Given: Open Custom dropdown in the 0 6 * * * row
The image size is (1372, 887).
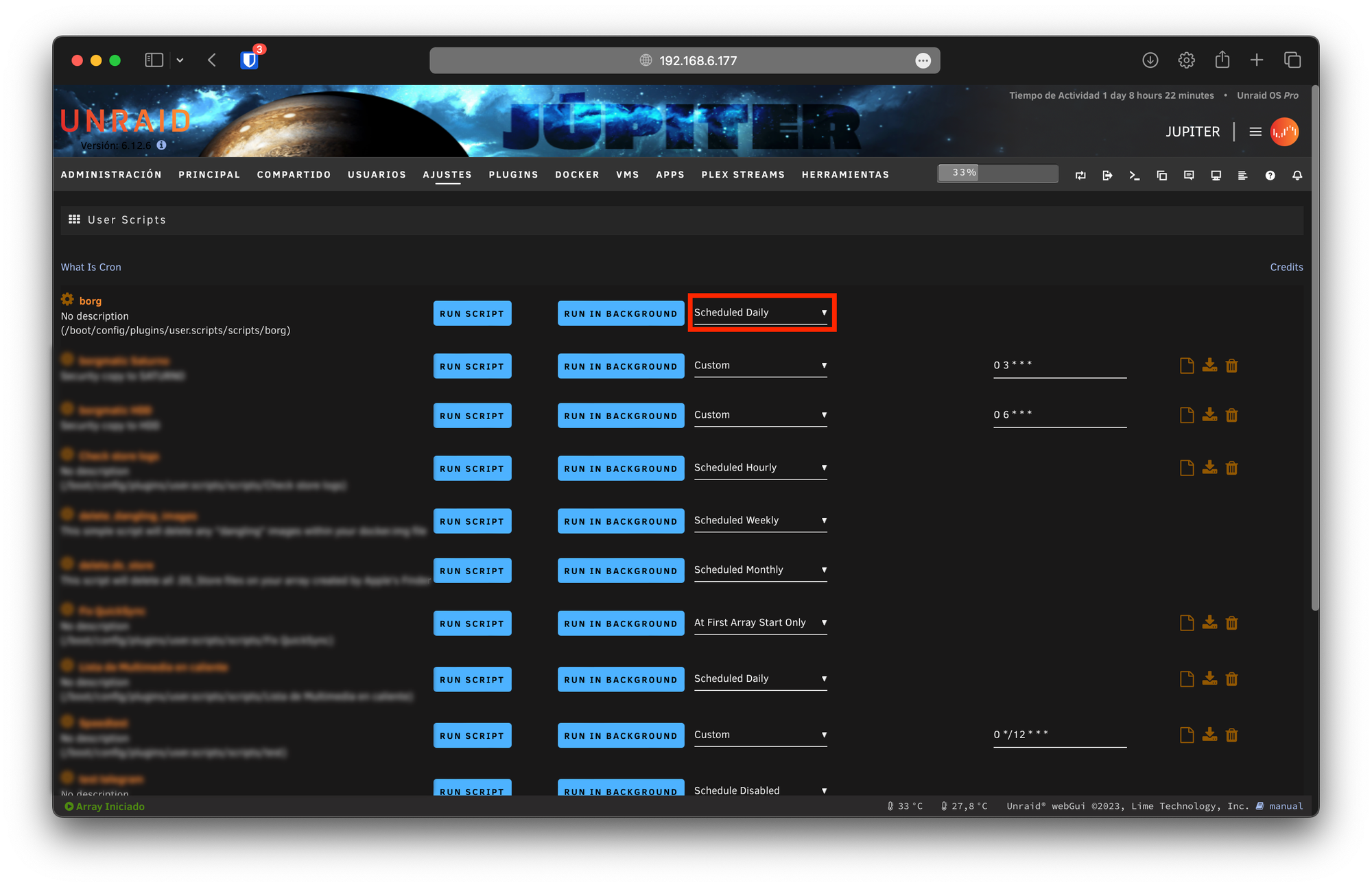Looking at the screenshot, I should 760,415.
